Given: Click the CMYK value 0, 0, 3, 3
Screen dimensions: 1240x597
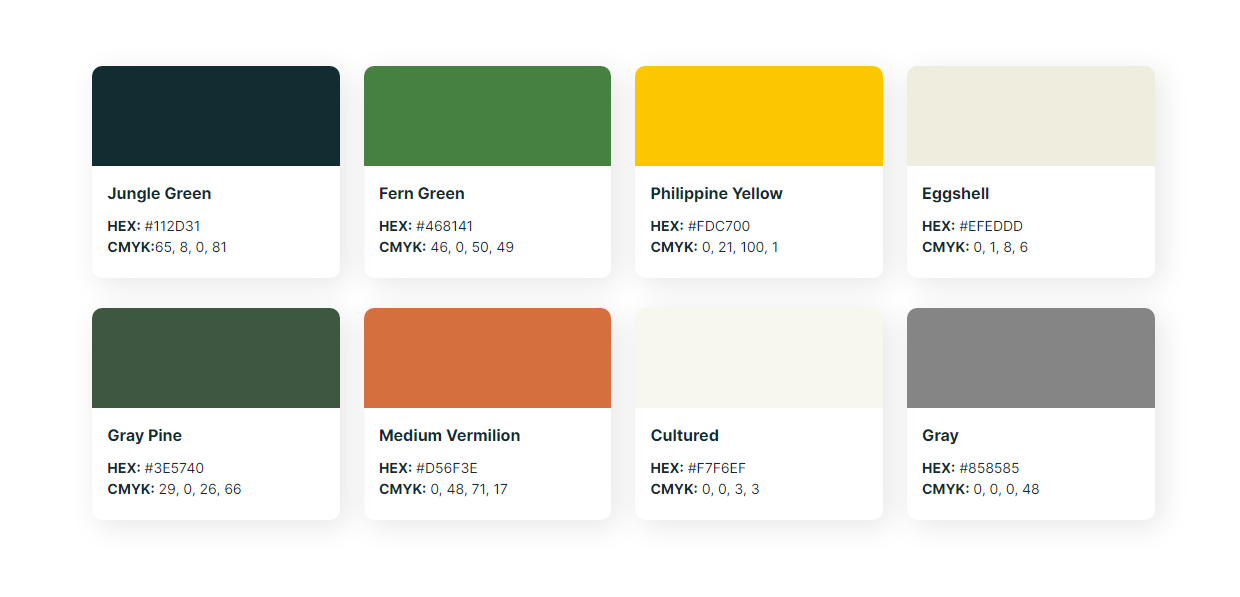Looking at the screenshot, I should 731,489.
